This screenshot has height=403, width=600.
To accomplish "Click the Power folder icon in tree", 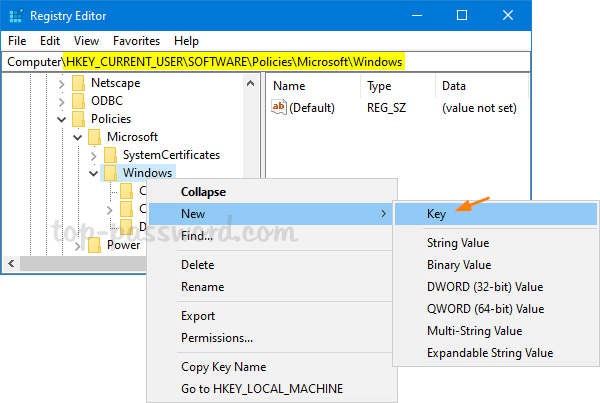I will (94, 245).
